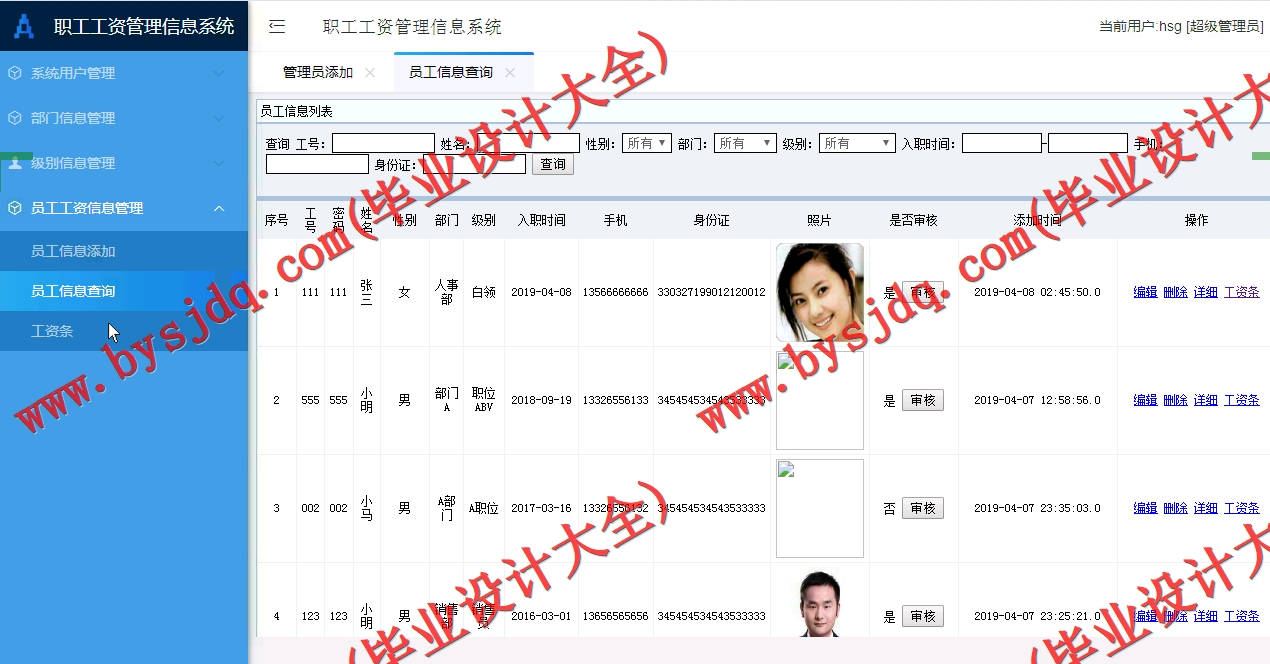
Task: Click 张三's photo thumbnail
Action: [819, 291]
